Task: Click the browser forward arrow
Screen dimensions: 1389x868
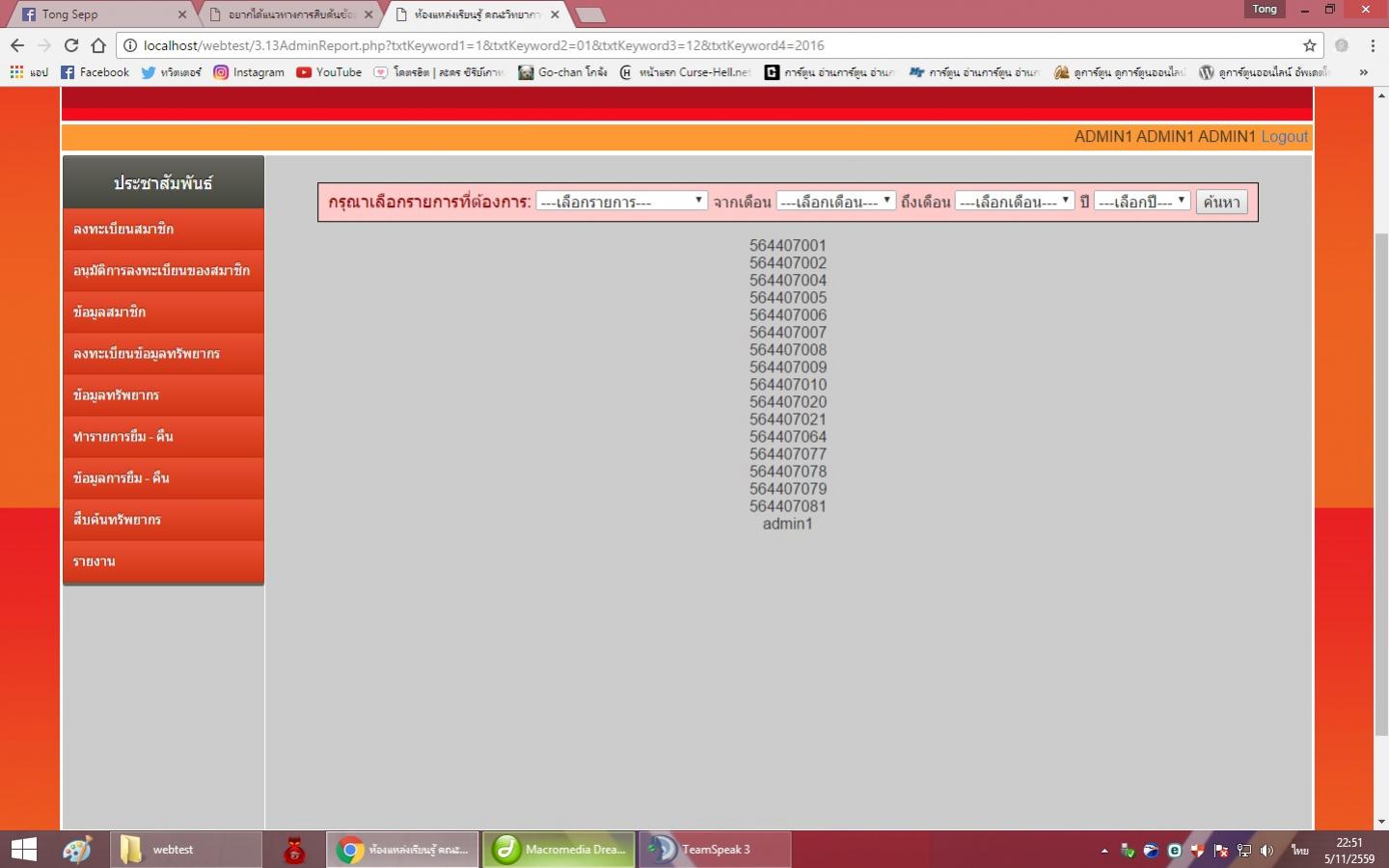Action: [x=44, y=45]
